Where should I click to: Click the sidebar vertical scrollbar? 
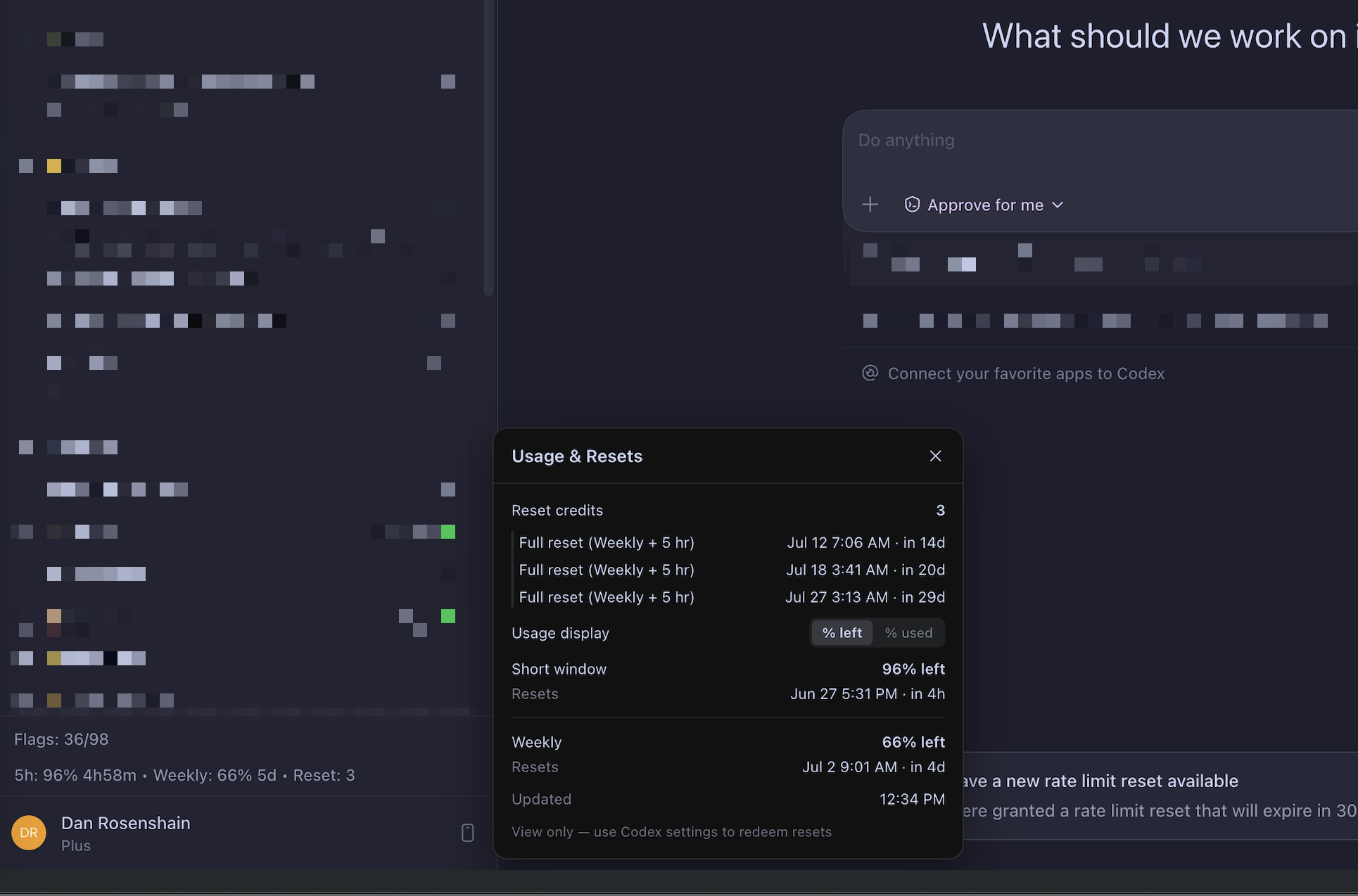488,148
